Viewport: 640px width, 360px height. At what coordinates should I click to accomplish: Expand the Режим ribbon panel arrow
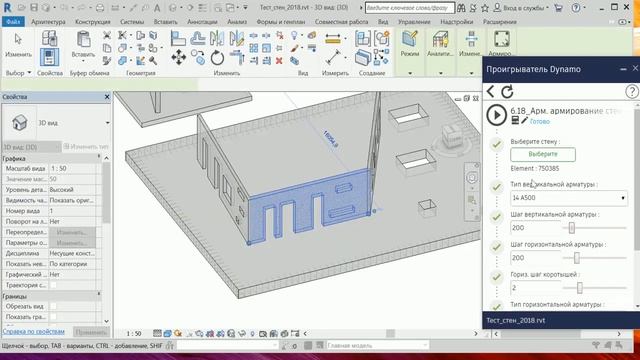tap(410, 73)
